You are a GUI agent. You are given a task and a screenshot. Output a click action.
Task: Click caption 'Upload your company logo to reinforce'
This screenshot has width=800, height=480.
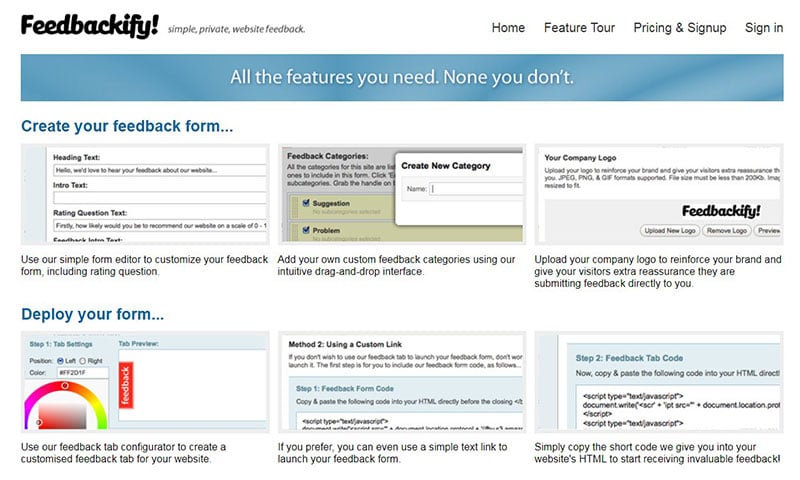point(658,271)
